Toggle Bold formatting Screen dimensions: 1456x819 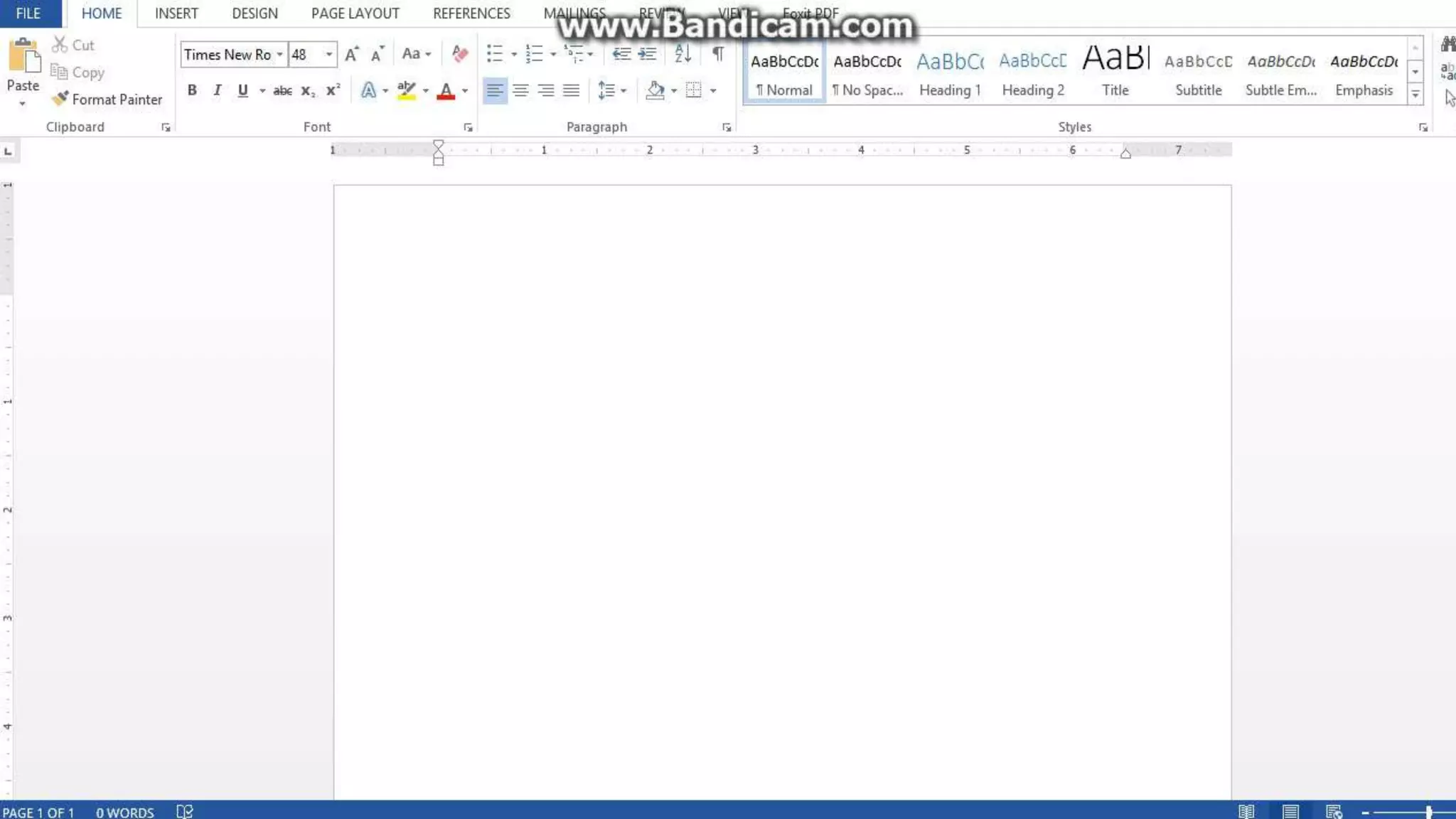click(192, 90)
